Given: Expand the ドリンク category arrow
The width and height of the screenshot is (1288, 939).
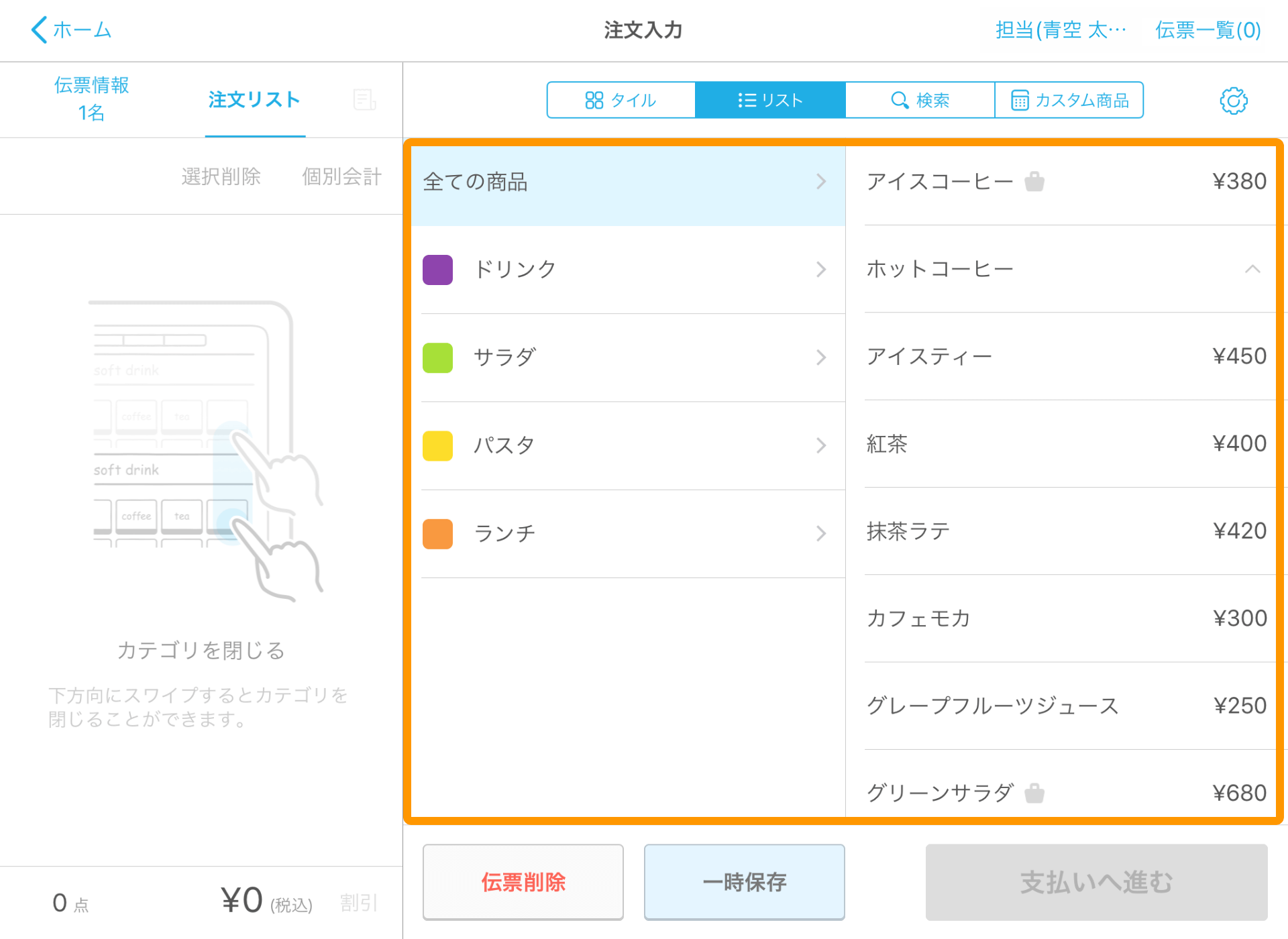Looking at the screenshot, I should click(821, 270).
